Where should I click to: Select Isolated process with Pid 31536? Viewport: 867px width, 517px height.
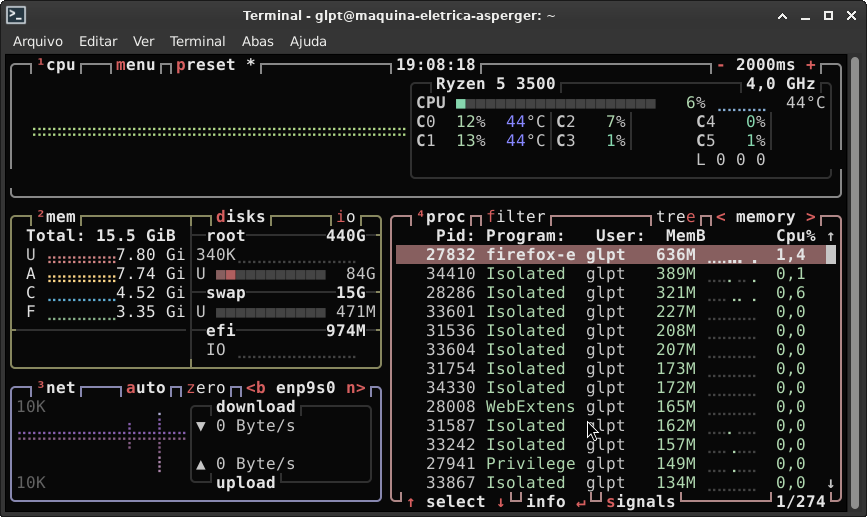pyautogui.click(x=611, y=331)
